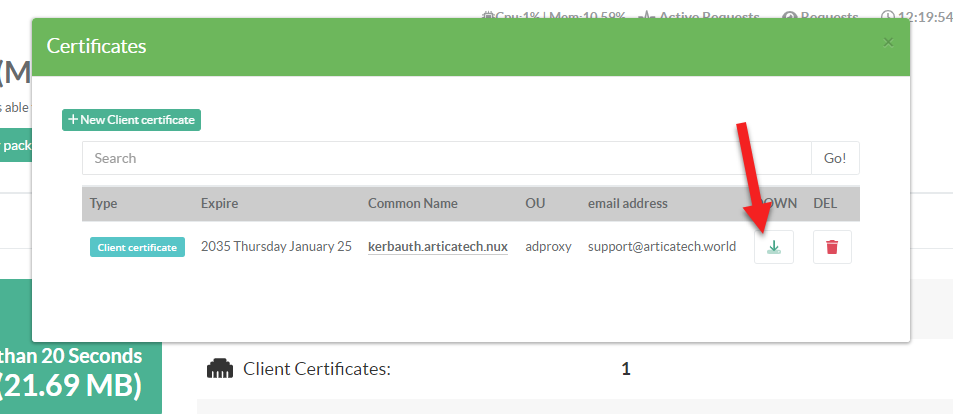The width and height of the screenshot is (953, 414).
Task: Click the OU column header
Action: point(535,203)
